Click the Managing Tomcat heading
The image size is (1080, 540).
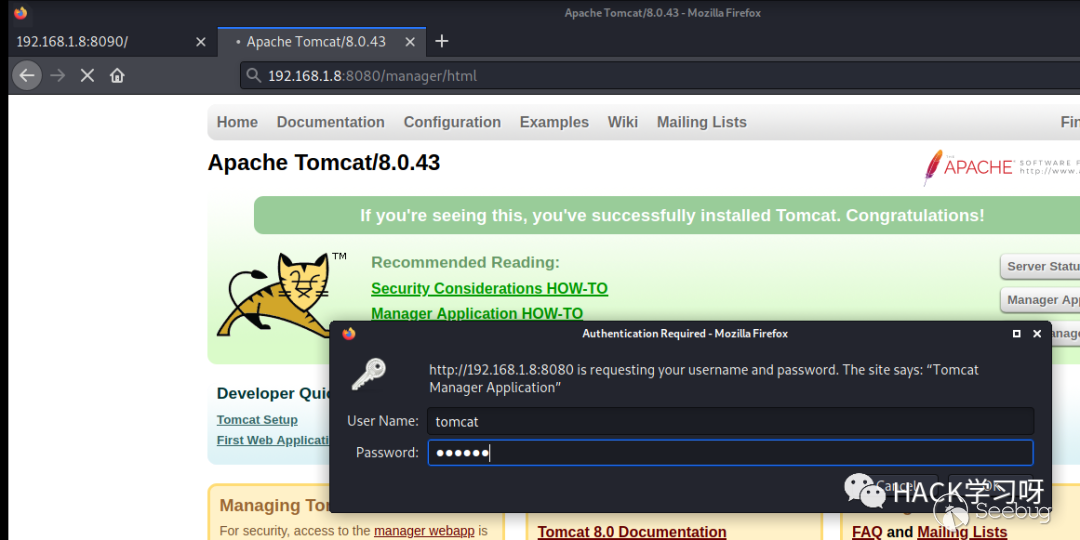coord(275,506)
